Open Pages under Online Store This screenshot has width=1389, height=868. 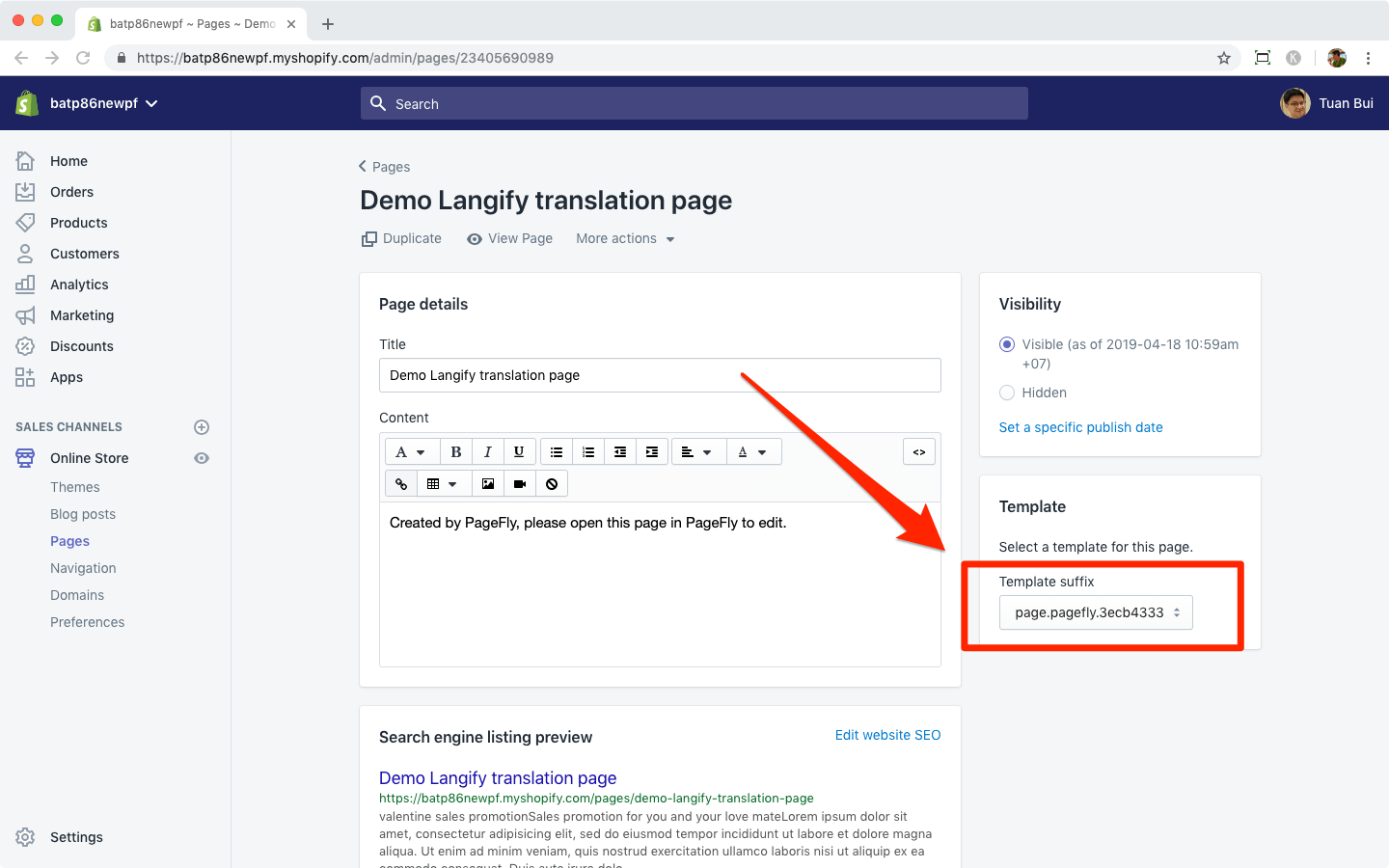pyautogui.click(x=69, y=541)
